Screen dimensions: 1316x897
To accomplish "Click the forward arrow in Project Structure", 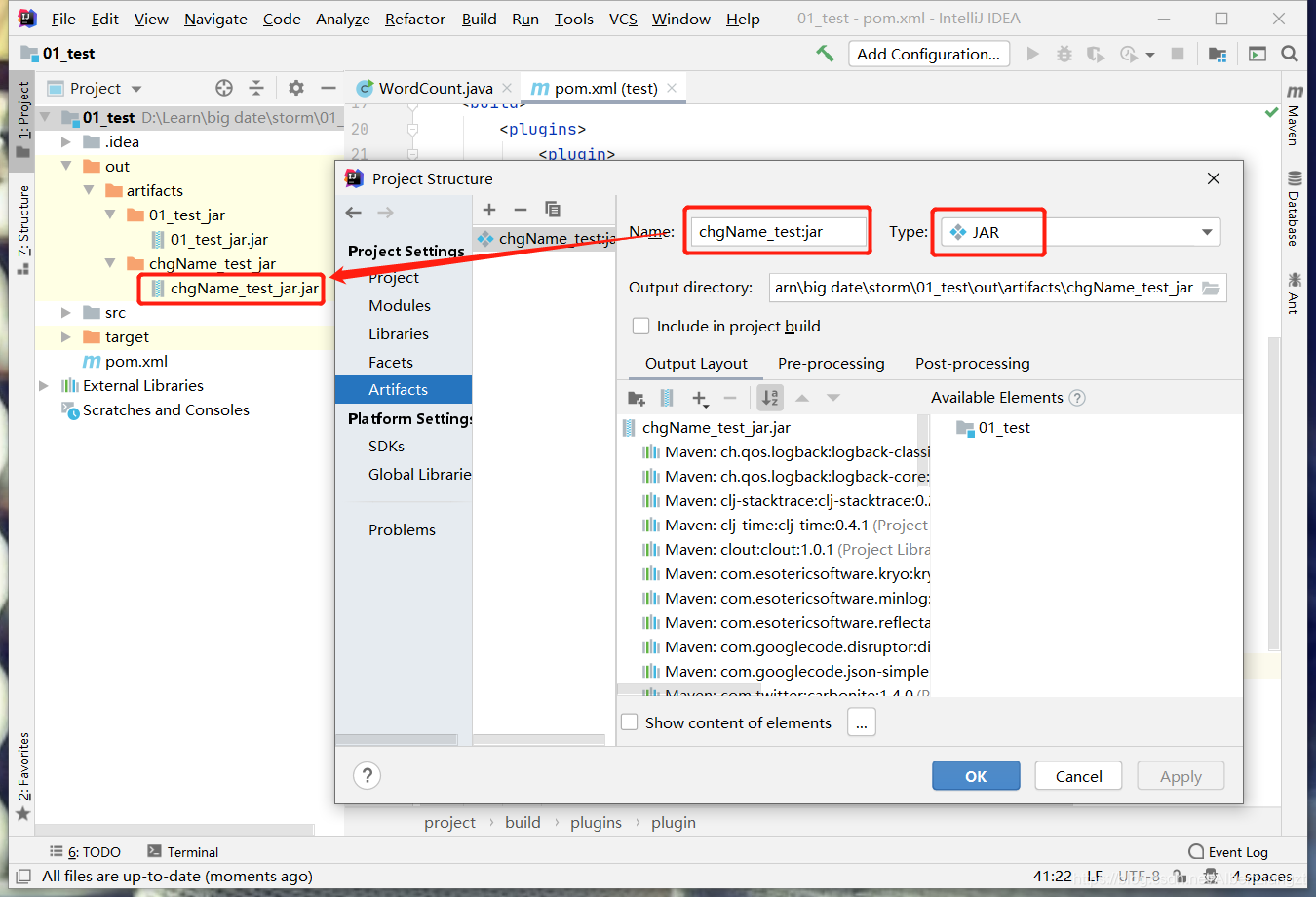I will (x=386, y=213).
